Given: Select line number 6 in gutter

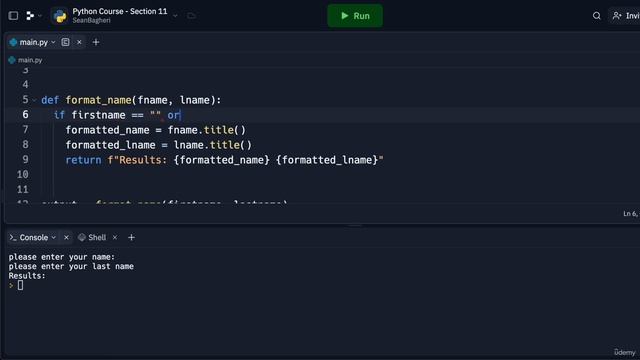Looking at the screenshot, I should pos(25,115).
